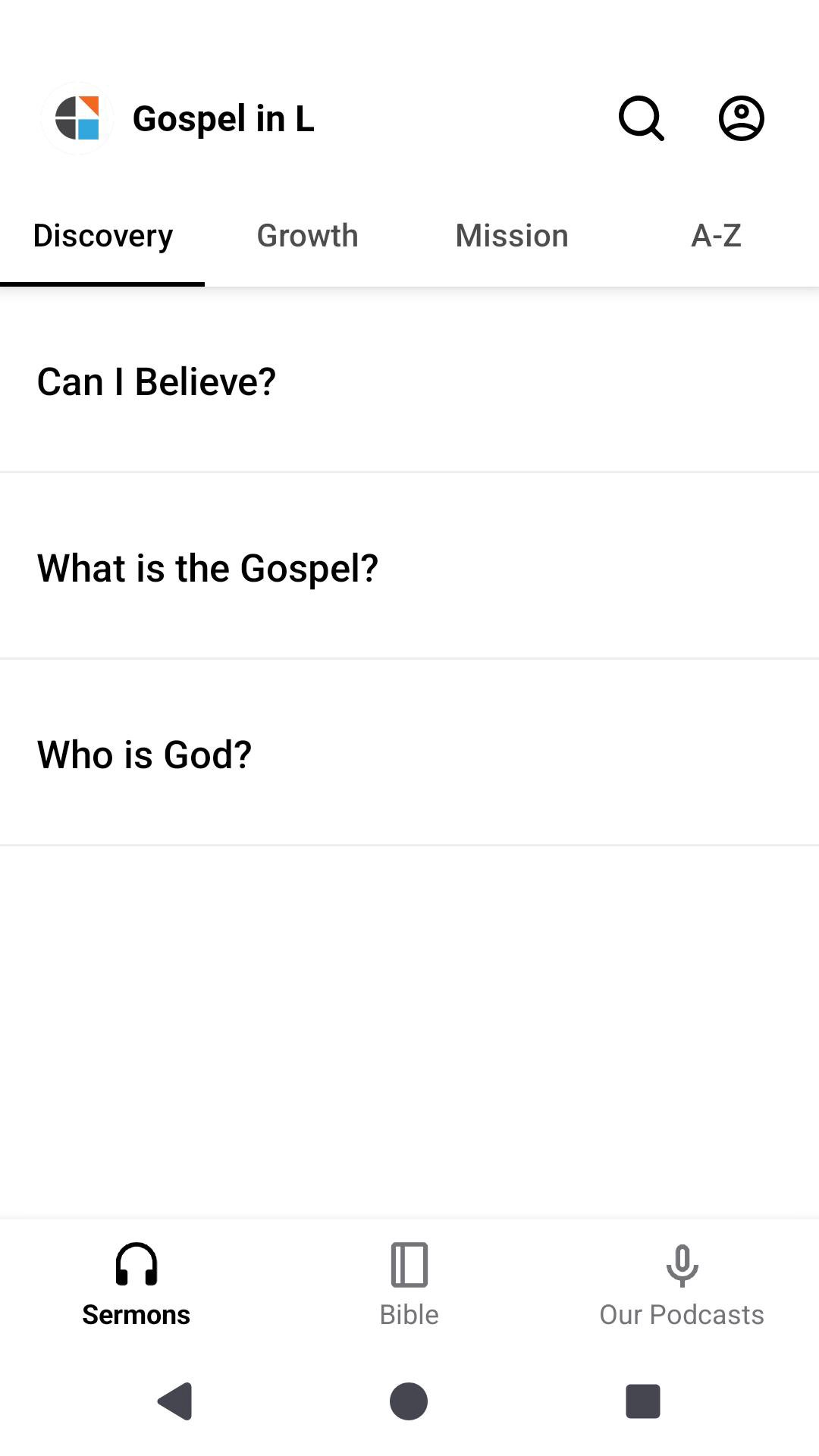
Task: Switch to the A-Z tab
Action: coord(716,236)
